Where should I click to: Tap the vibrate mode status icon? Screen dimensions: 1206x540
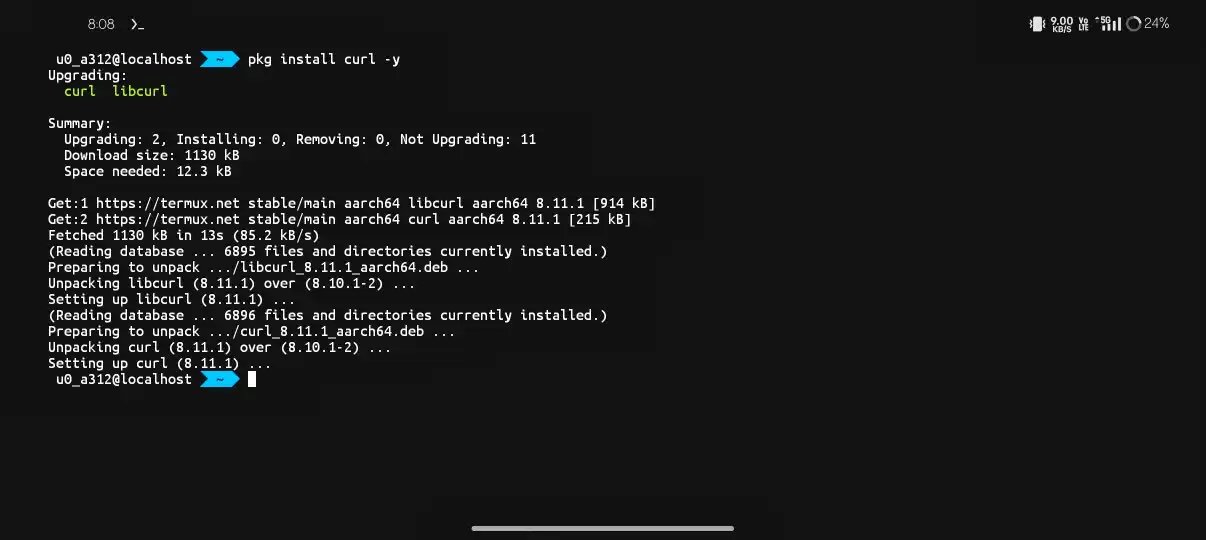point(1037,23)
